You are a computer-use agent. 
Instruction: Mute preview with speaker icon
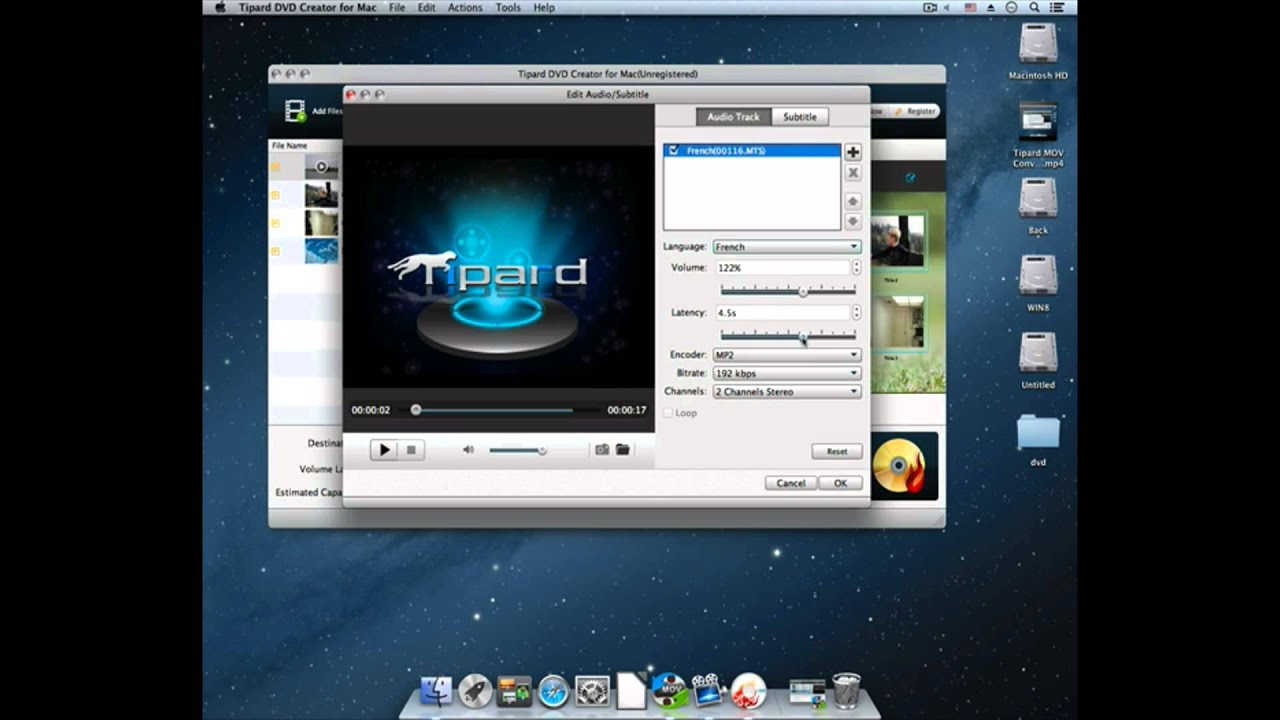coord(468,450)
